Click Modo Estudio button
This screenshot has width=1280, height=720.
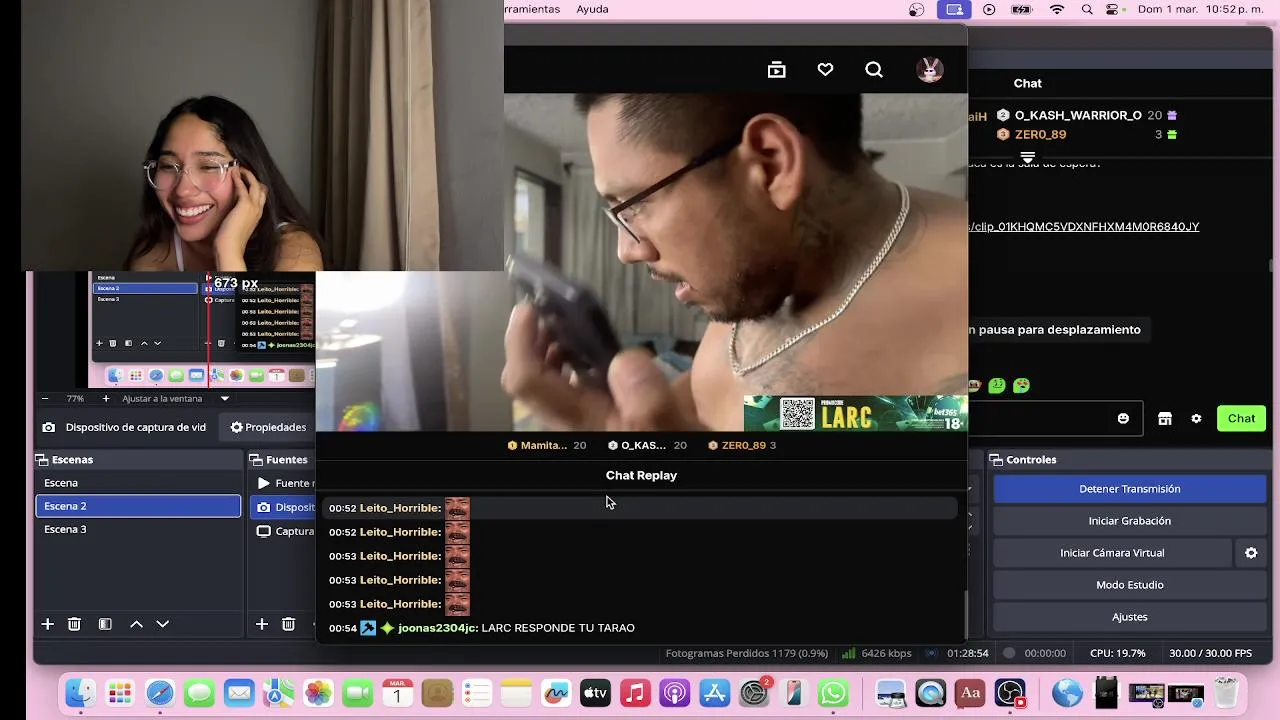(x=1130, y=585)
